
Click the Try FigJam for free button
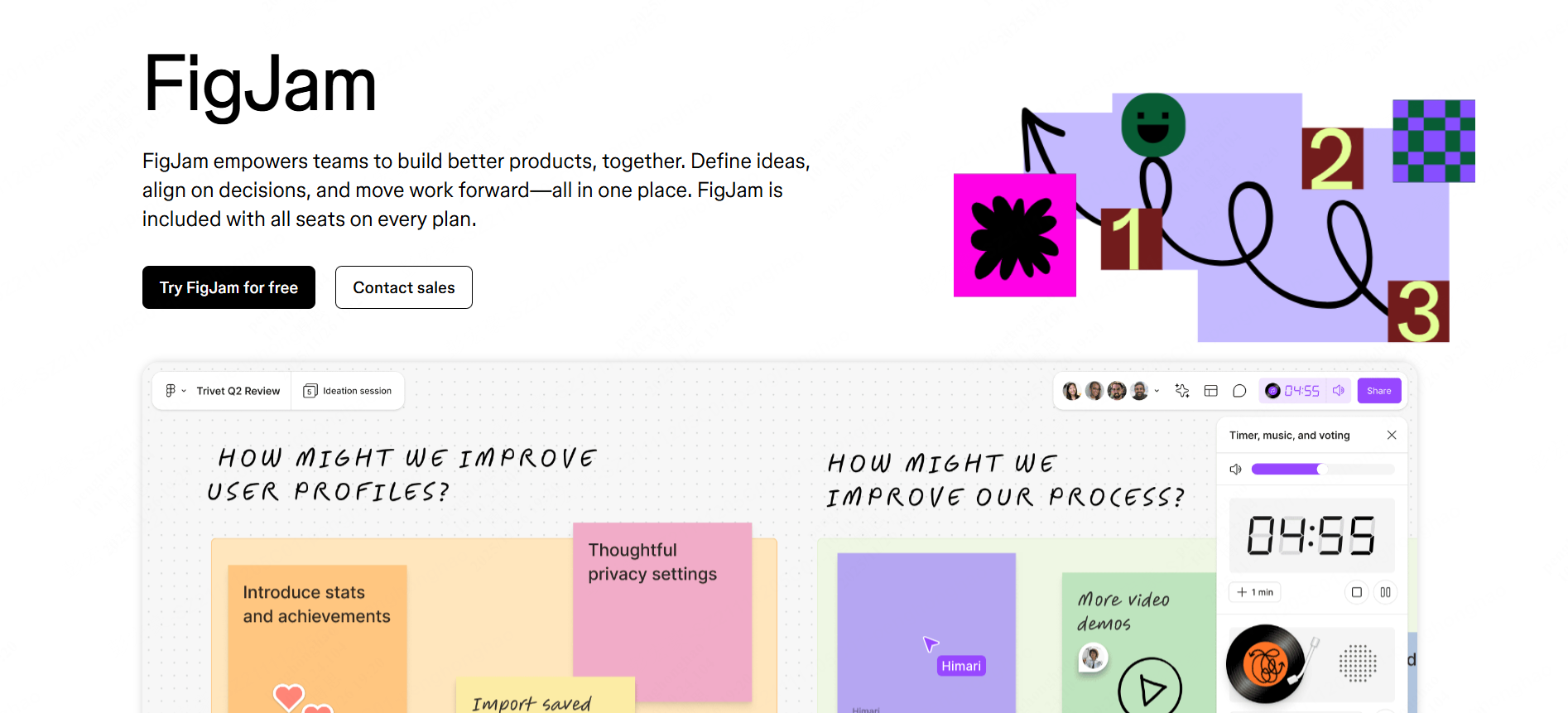pos(228,287)
